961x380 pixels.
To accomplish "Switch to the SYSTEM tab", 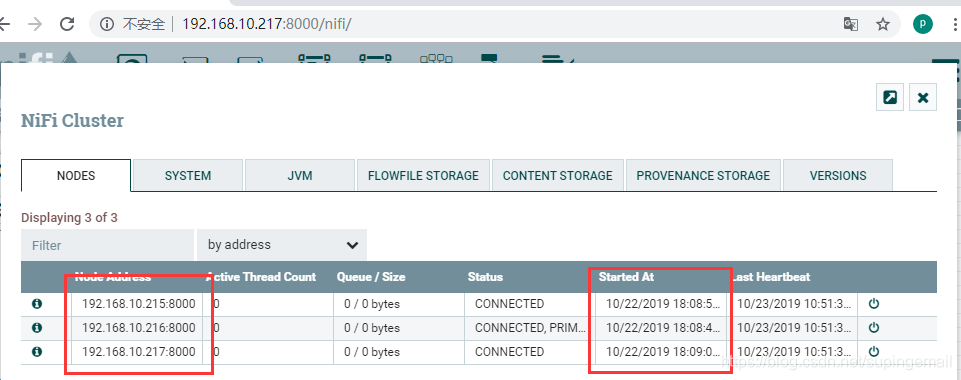I will coord(188,175).
